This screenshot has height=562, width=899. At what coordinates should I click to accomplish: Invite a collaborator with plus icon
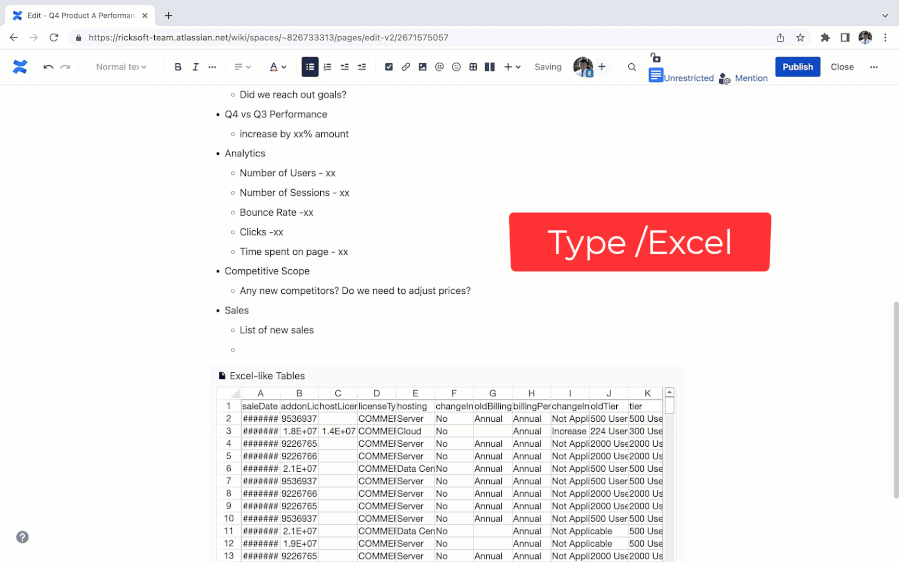tap(602, 67)
